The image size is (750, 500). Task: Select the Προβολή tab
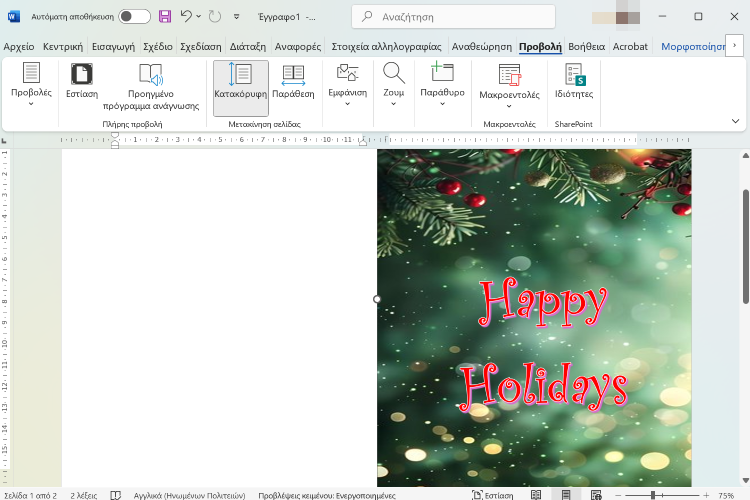[540, 46]
